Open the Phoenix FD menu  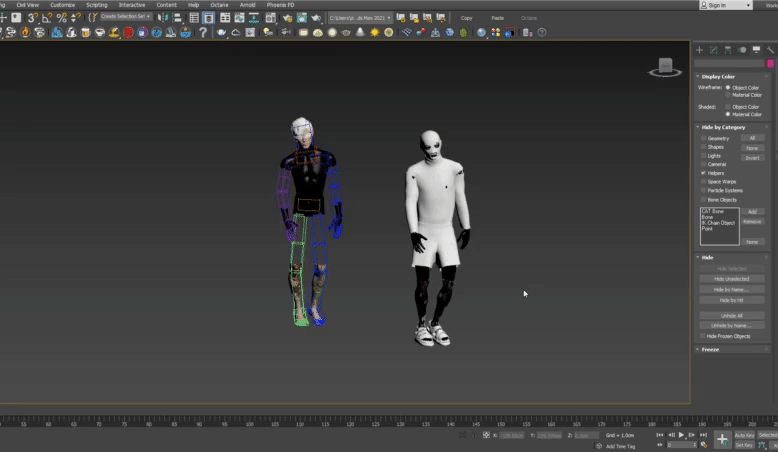280,5
